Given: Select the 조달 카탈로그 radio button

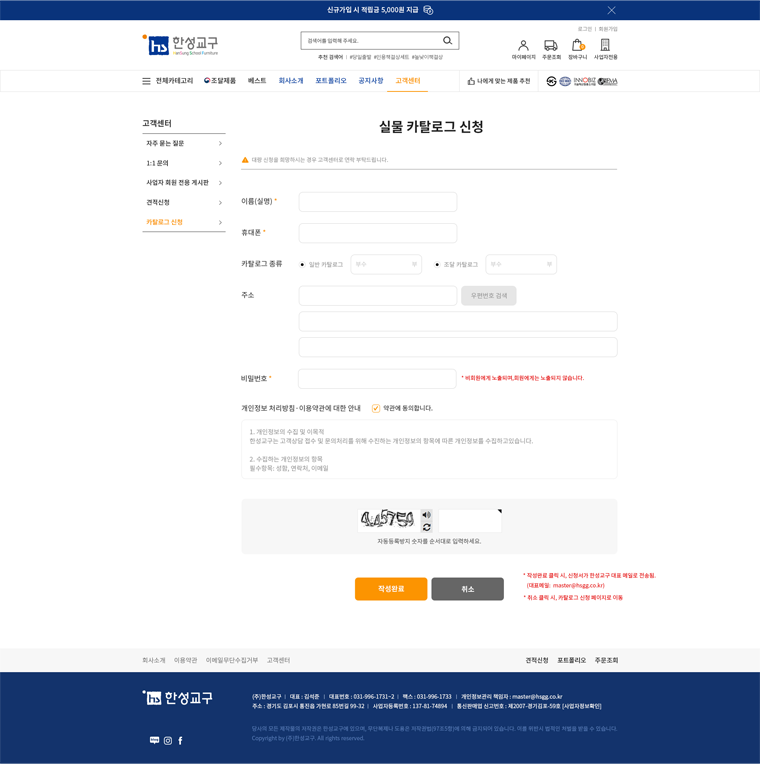Looking at the screenshot, I should click(437, 265).
